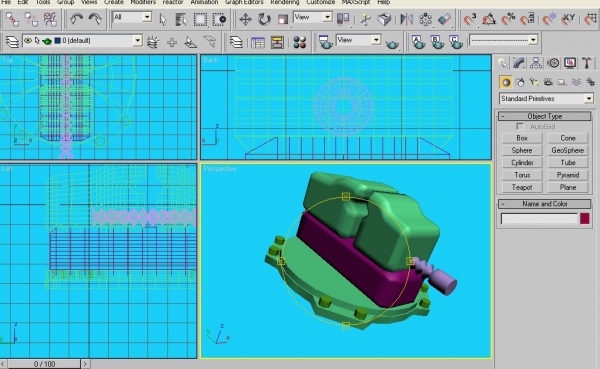Viewport: 600px width, 369px height.
Task: Select the GeoSphere button
Action: tap(568, 150)
